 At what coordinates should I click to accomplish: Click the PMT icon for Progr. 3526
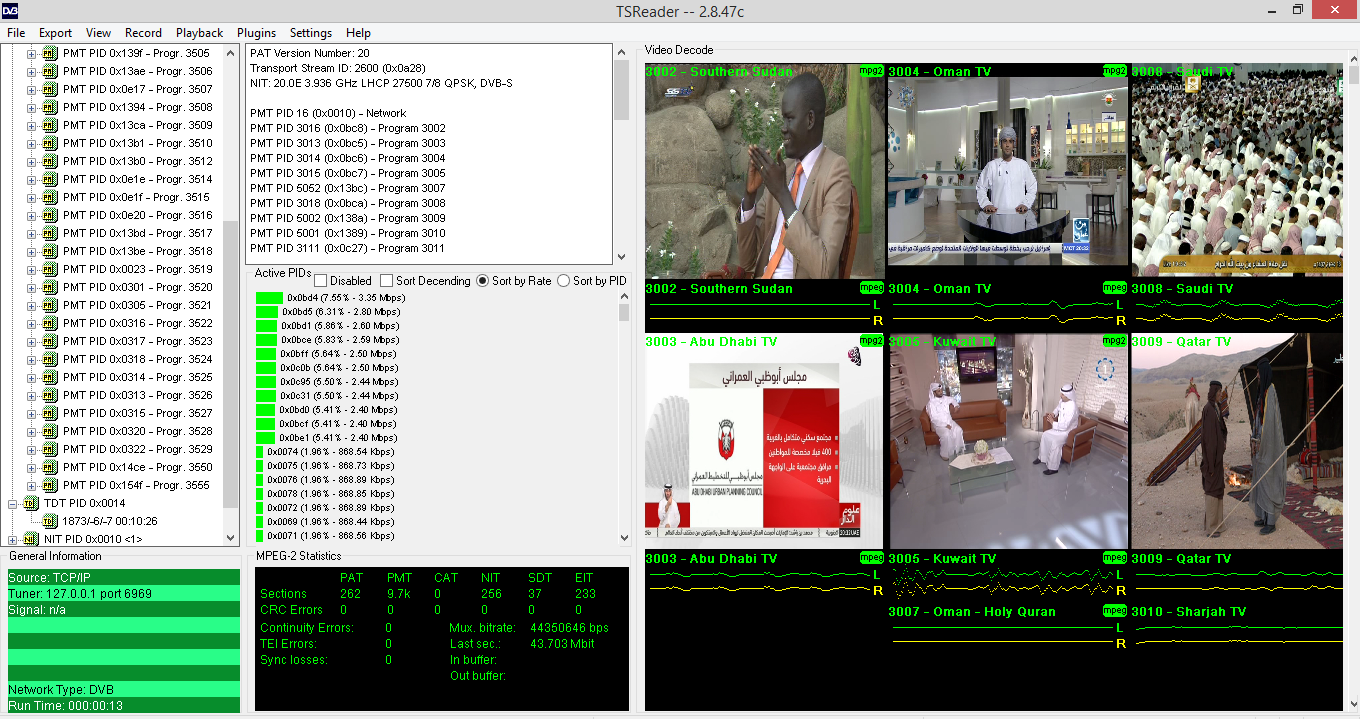50,396
